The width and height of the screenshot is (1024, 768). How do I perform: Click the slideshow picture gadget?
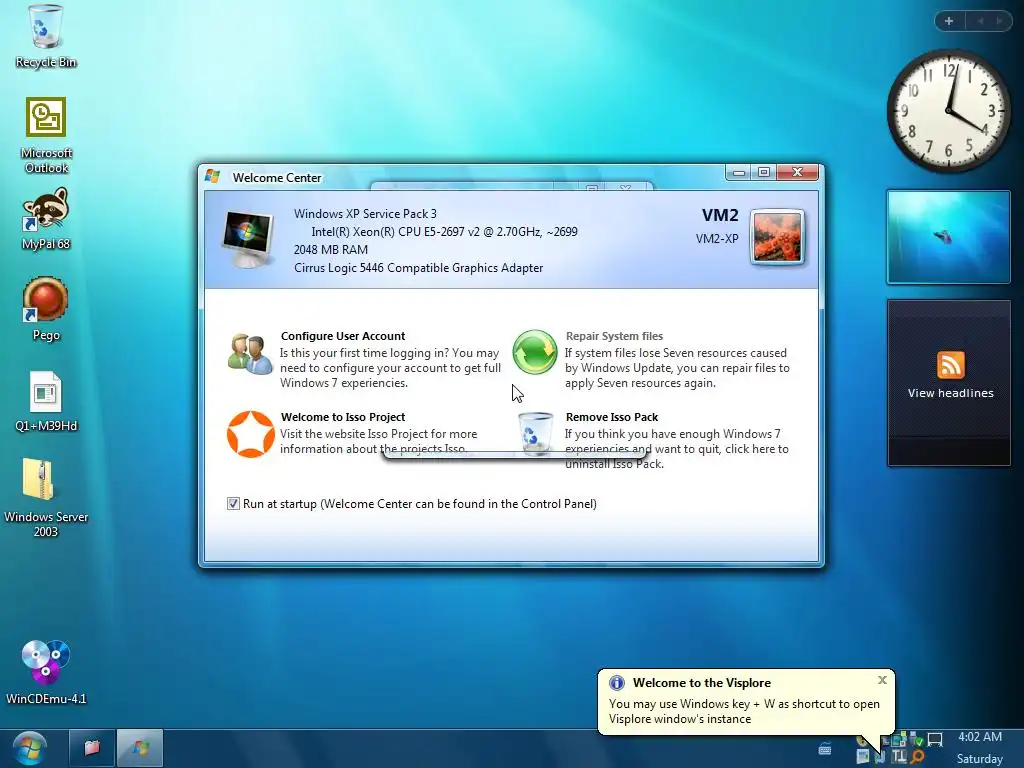coord(948,237)
